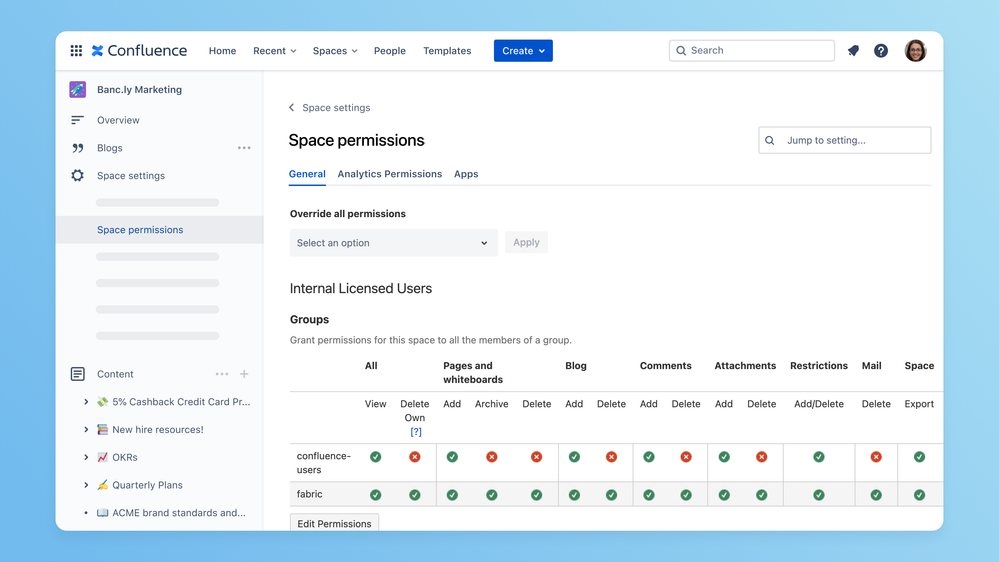This screenshot has height=562, width=999.
Task: Go to Home in top navigation
Action: (222, 50)
